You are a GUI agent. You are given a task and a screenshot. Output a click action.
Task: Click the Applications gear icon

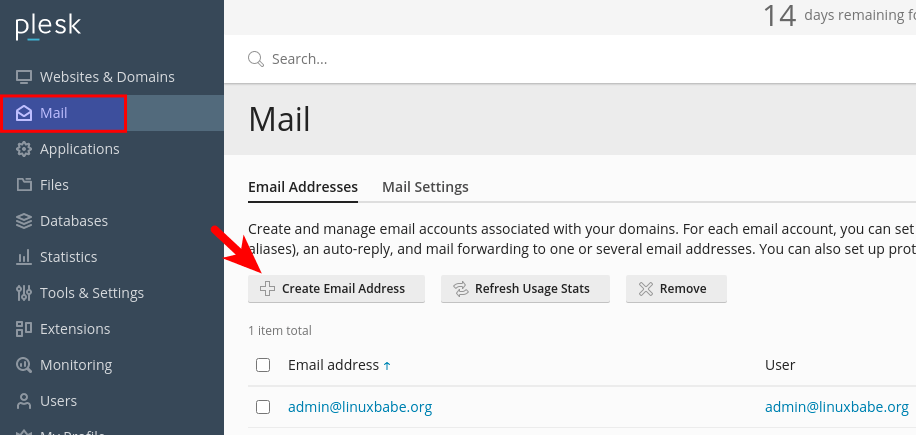(x=24, y=149)
